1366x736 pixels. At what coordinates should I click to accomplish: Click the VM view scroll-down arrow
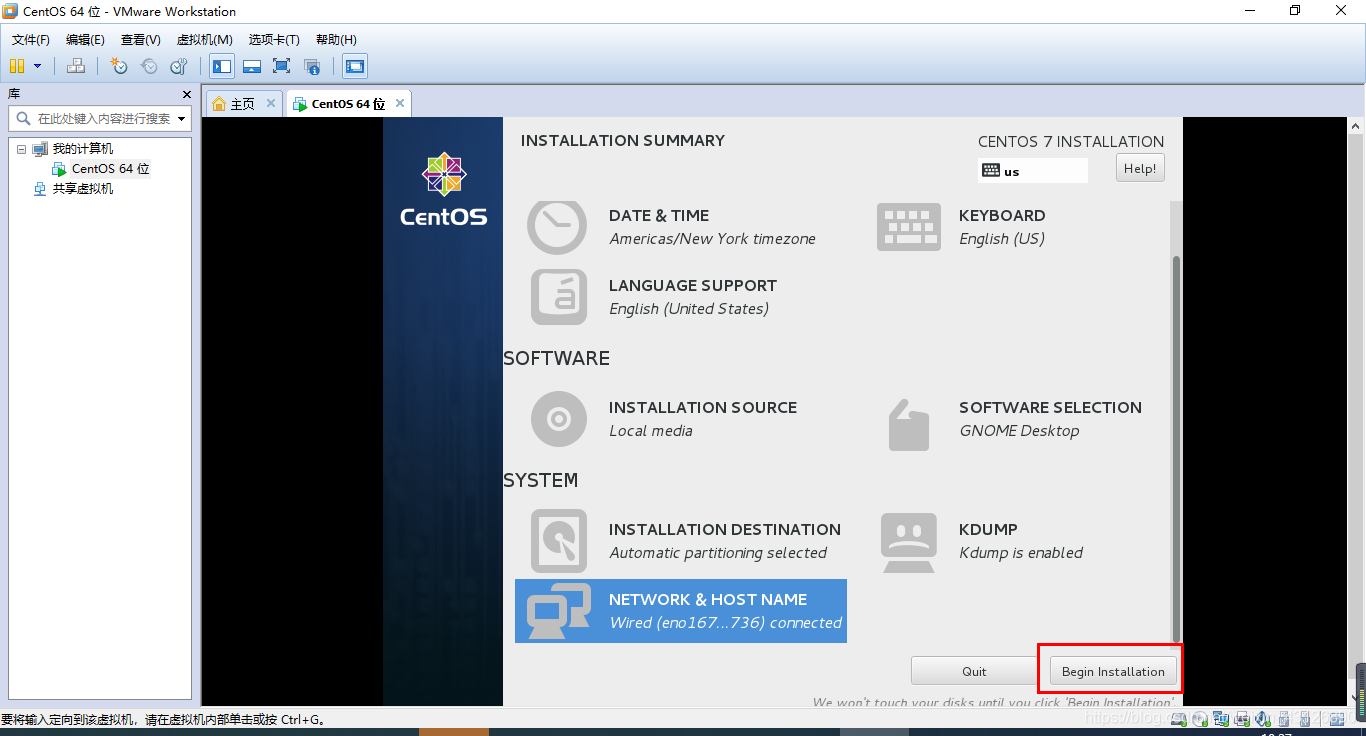click(1356, 697)
